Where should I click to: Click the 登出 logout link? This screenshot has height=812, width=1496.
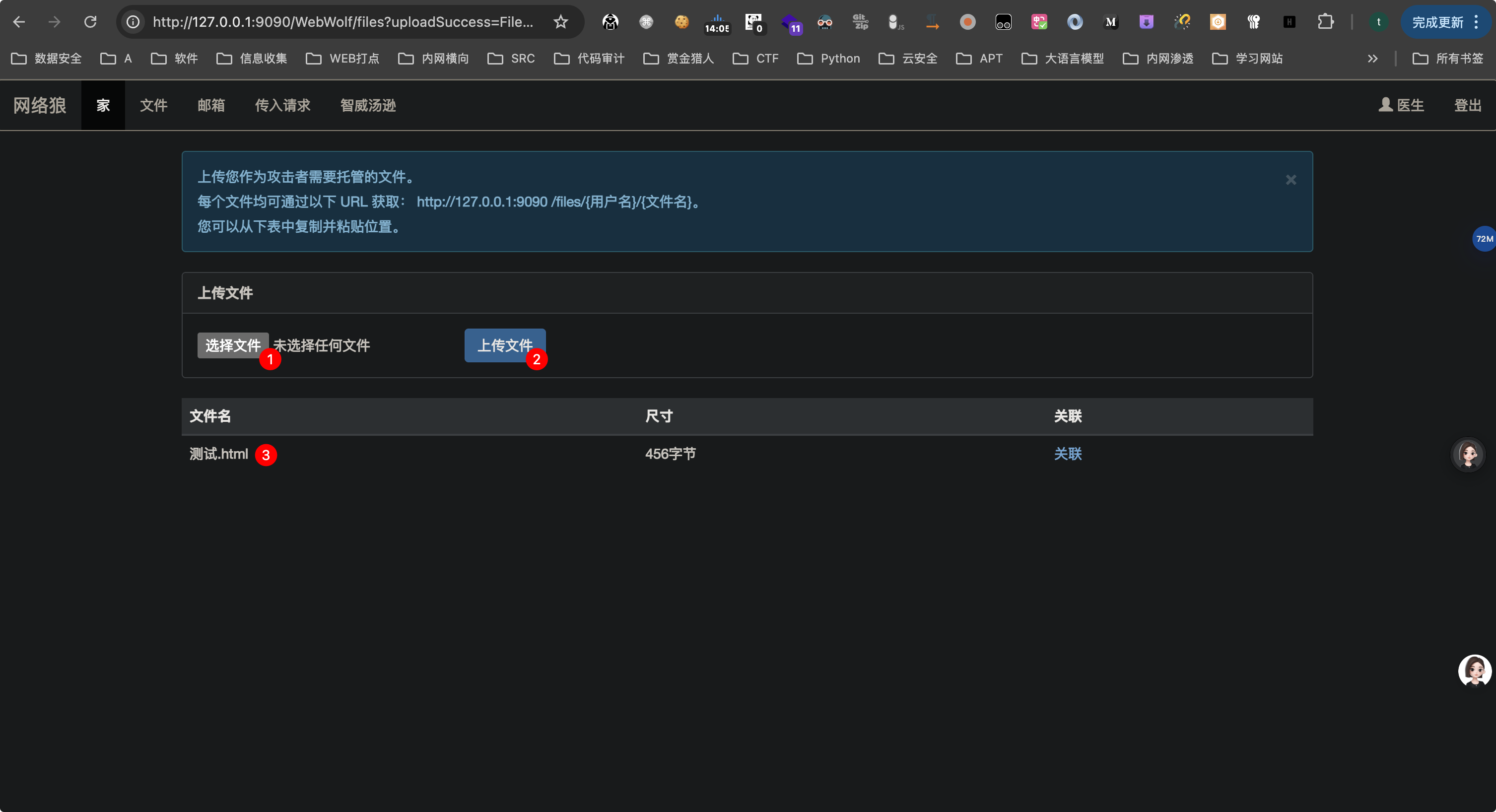click(1468, 105)
